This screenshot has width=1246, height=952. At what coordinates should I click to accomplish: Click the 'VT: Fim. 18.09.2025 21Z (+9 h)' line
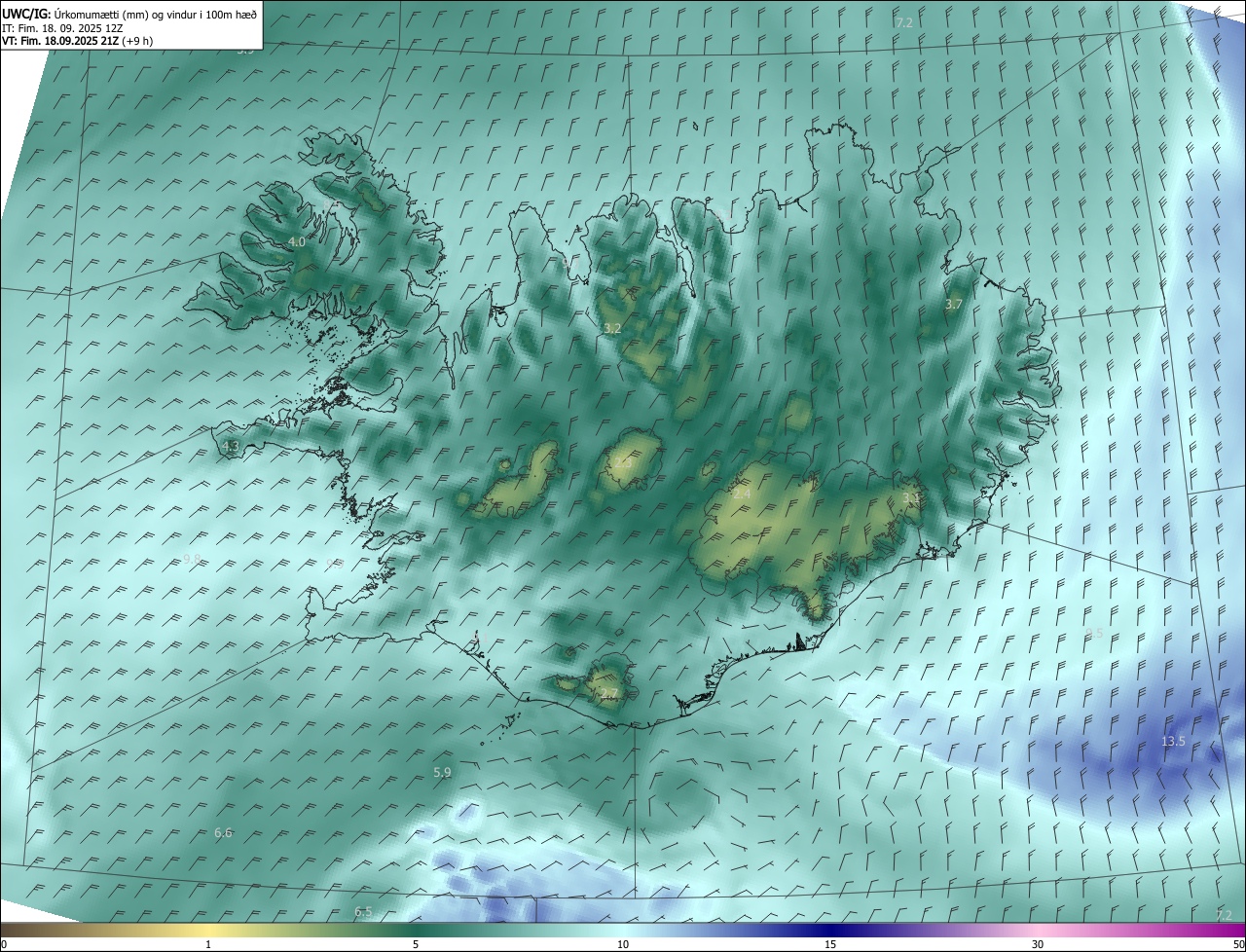77,41
